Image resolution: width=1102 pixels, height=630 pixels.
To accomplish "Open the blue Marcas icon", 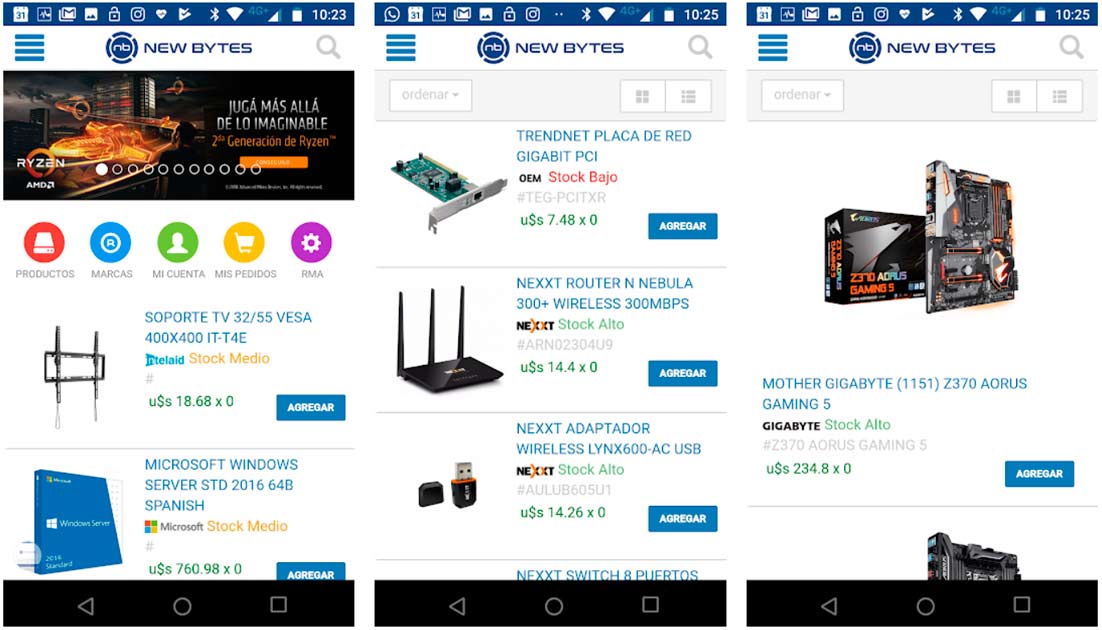I will [x=111, y=243].
